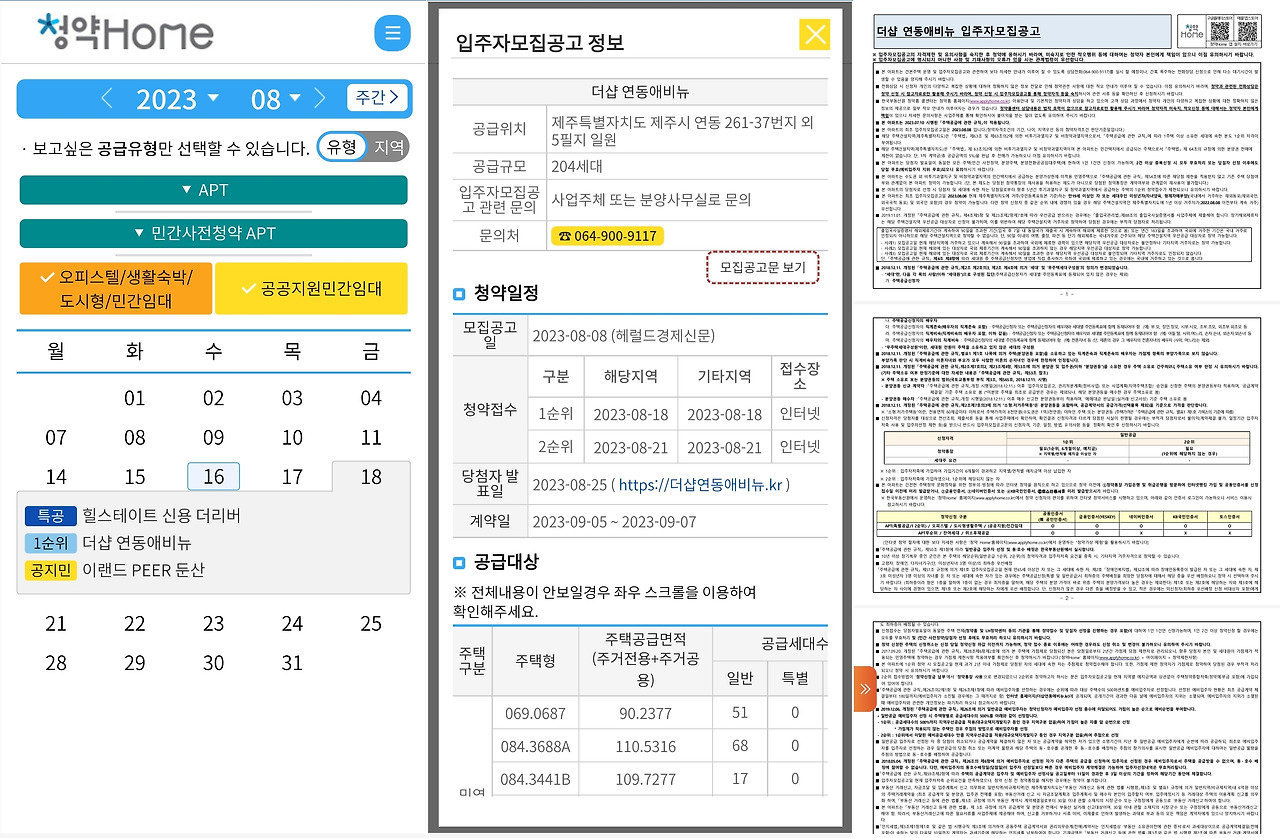1280x838 pixels.
Task: Uncheck the 공공지원민간임대 filter
Action: click(310, 288)
